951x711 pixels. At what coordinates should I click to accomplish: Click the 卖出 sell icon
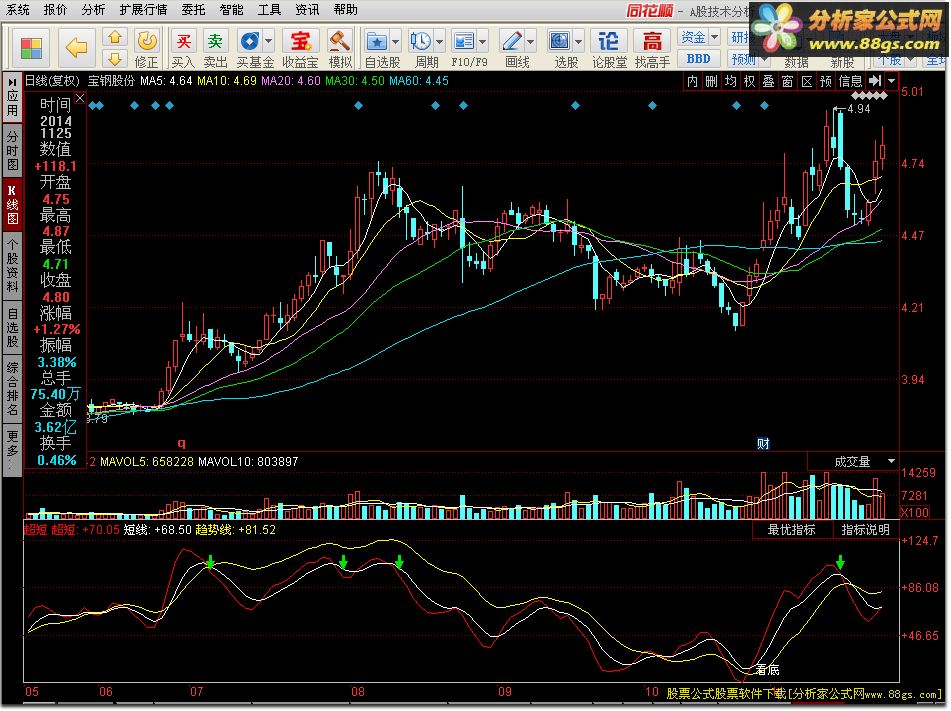[x=215, y=47]
